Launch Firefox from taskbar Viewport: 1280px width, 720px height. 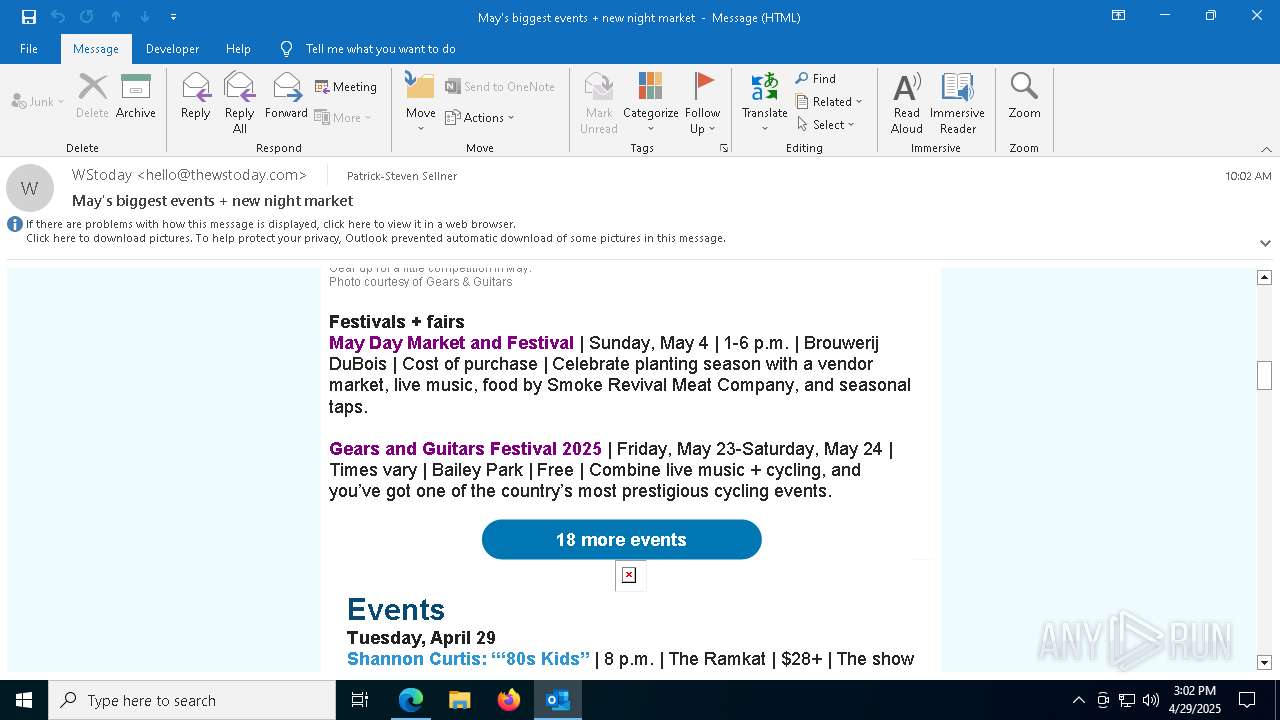pyautogui.click(x=509, y=700)
